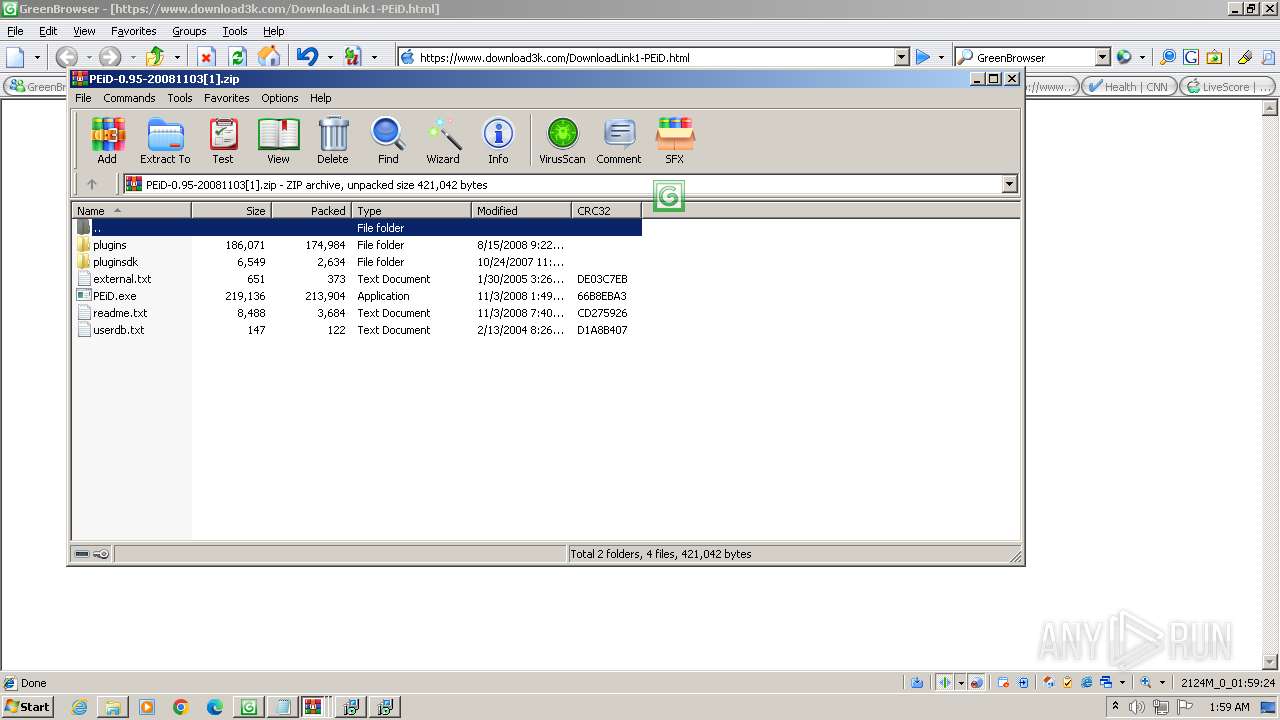The image size is (1280, 720).
Task: Expand the GreenBrowser search box dropdown
Action: tap(1102, 57)
